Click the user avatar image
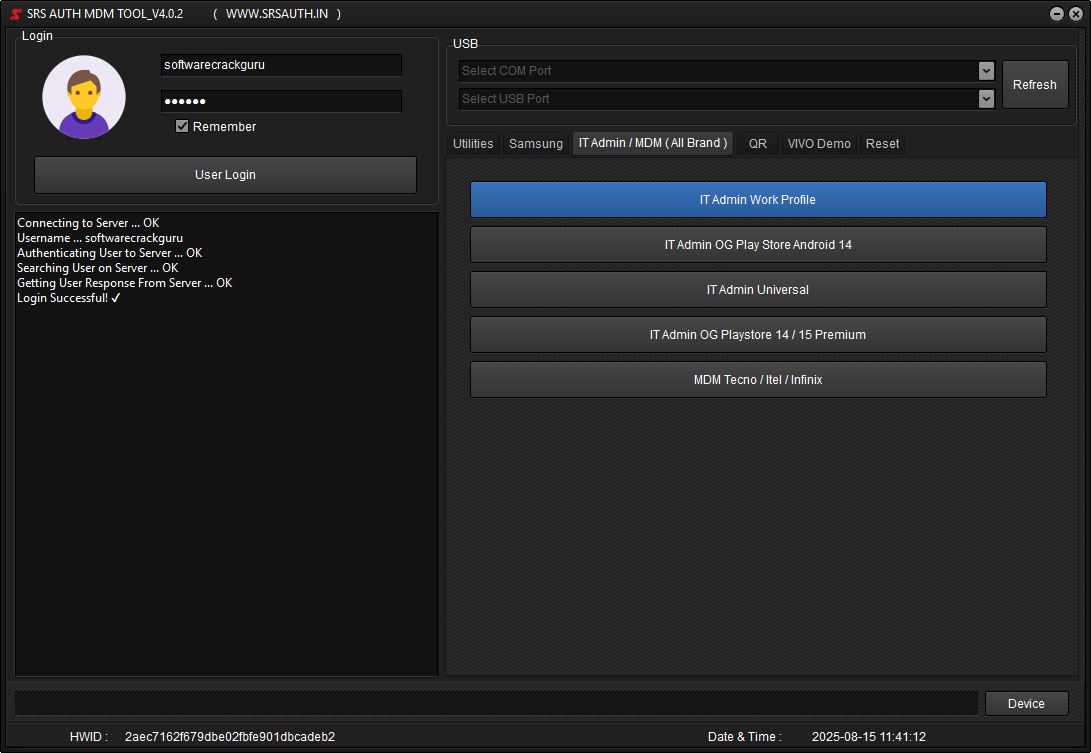The image size is (1091, 753). pyautogui.click(x=84, y=97)
